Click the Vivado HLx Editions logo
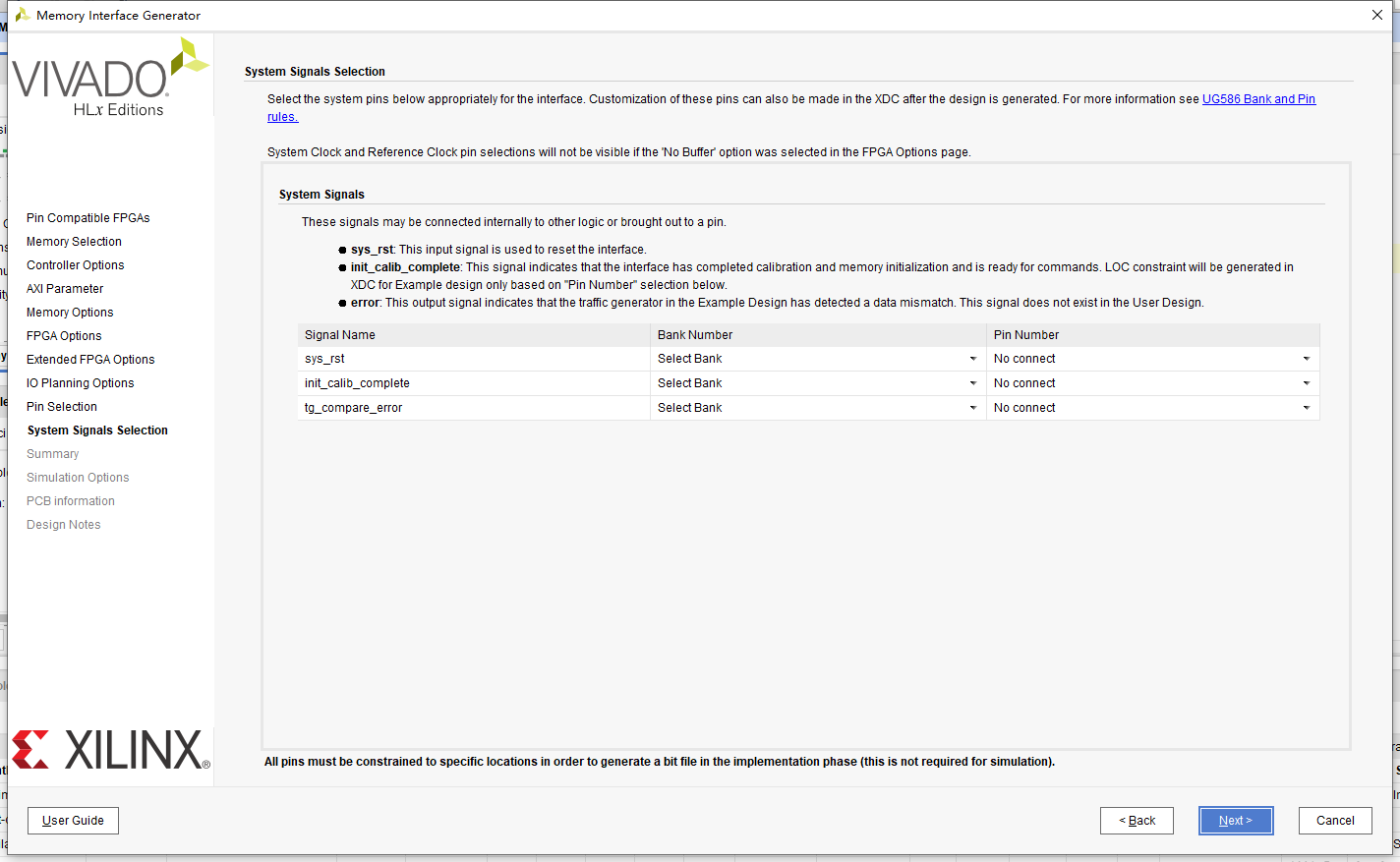Viewport: 1400px width, 862px height. tap(110, 79)
